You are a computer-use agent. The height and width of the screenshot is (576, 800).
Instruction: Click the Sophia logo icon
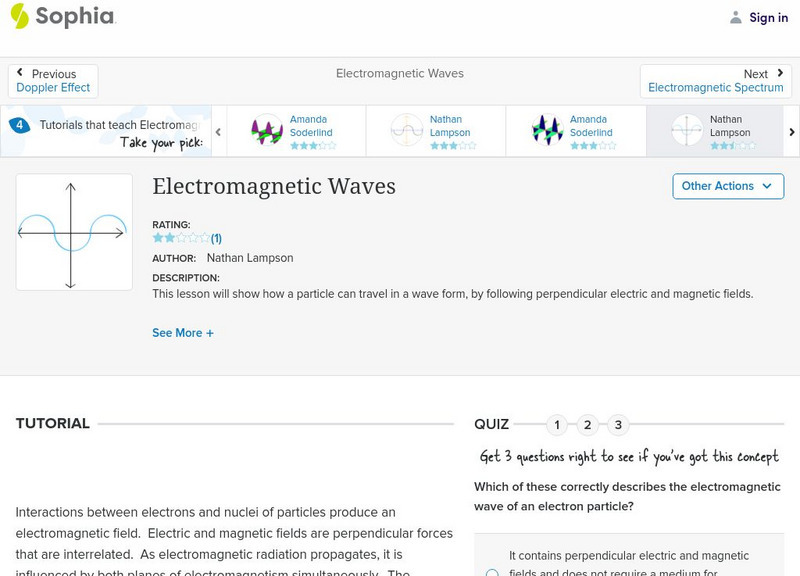[19, 16]
